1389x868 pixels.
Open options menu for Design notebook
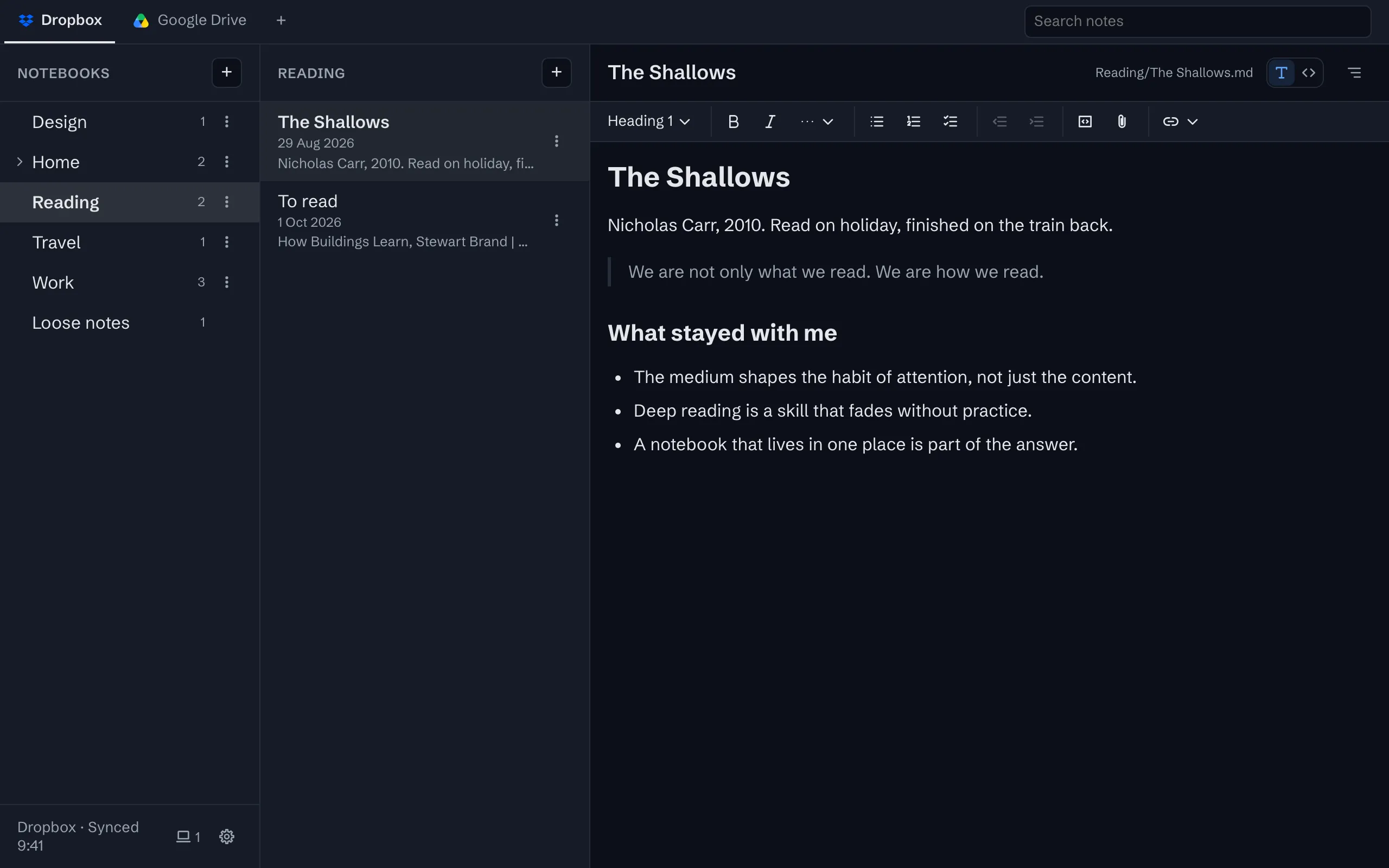[227, 122]
